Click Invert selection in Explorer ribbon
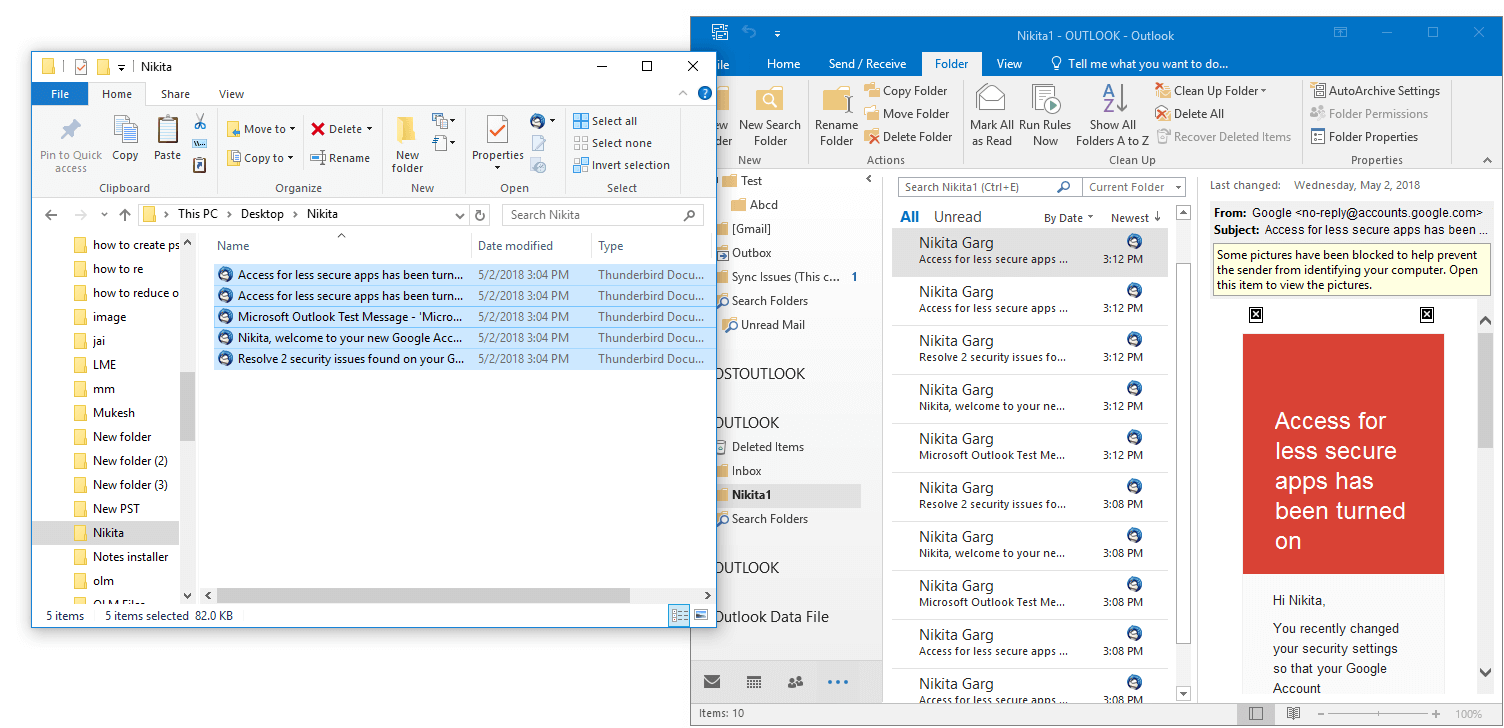 pyautogui.click(x=621, y=165)
